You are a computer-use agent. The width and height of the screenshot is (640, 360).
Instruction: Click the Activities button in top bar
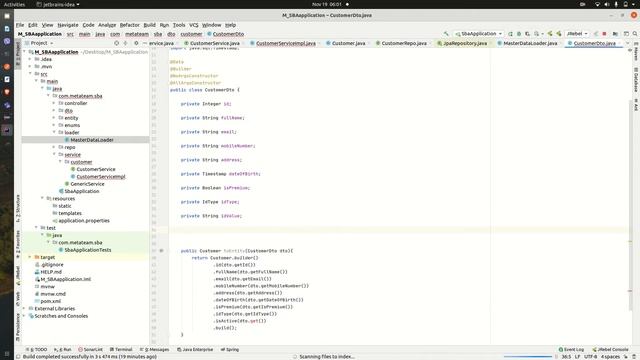pos(14,4)
